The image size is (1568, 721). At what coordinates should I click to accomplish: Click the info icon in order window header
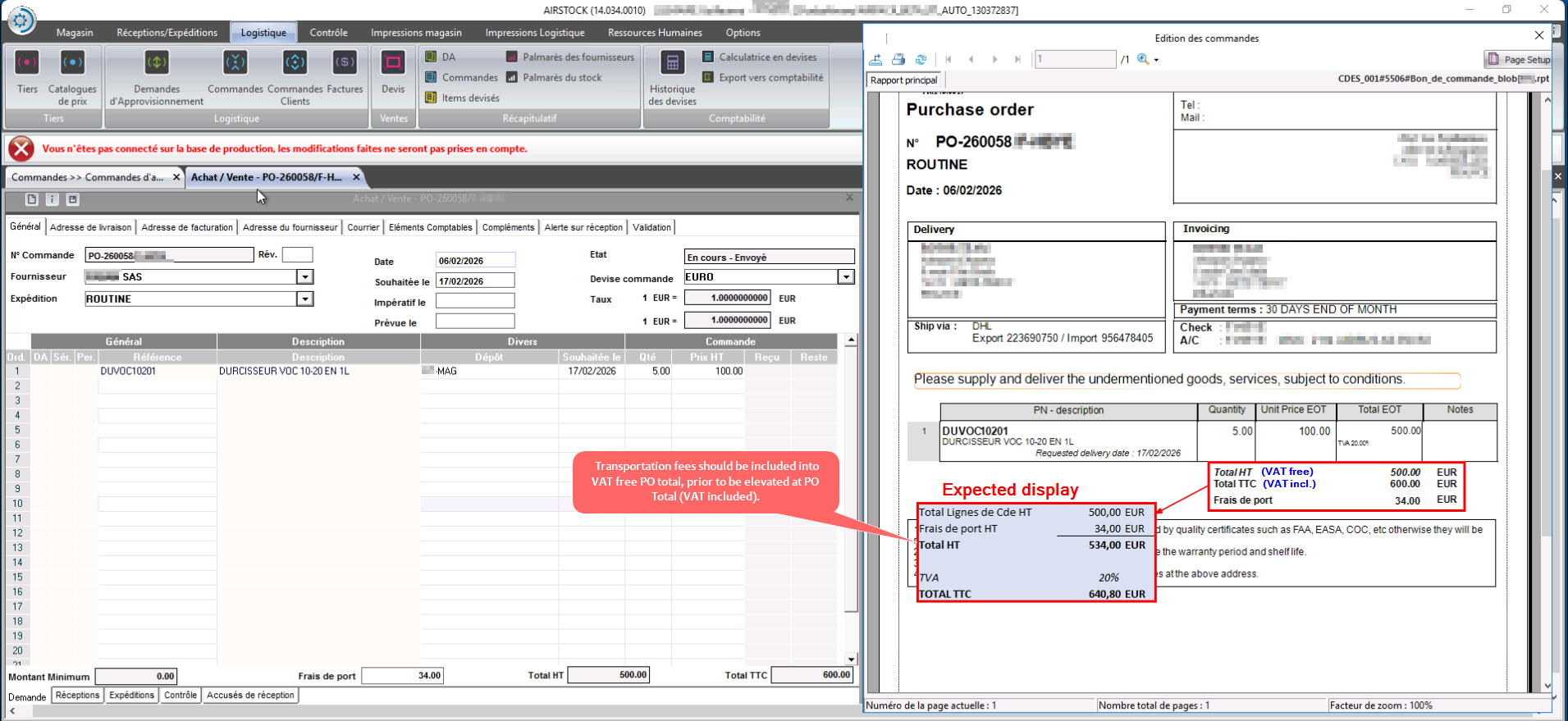pos(52,199)
